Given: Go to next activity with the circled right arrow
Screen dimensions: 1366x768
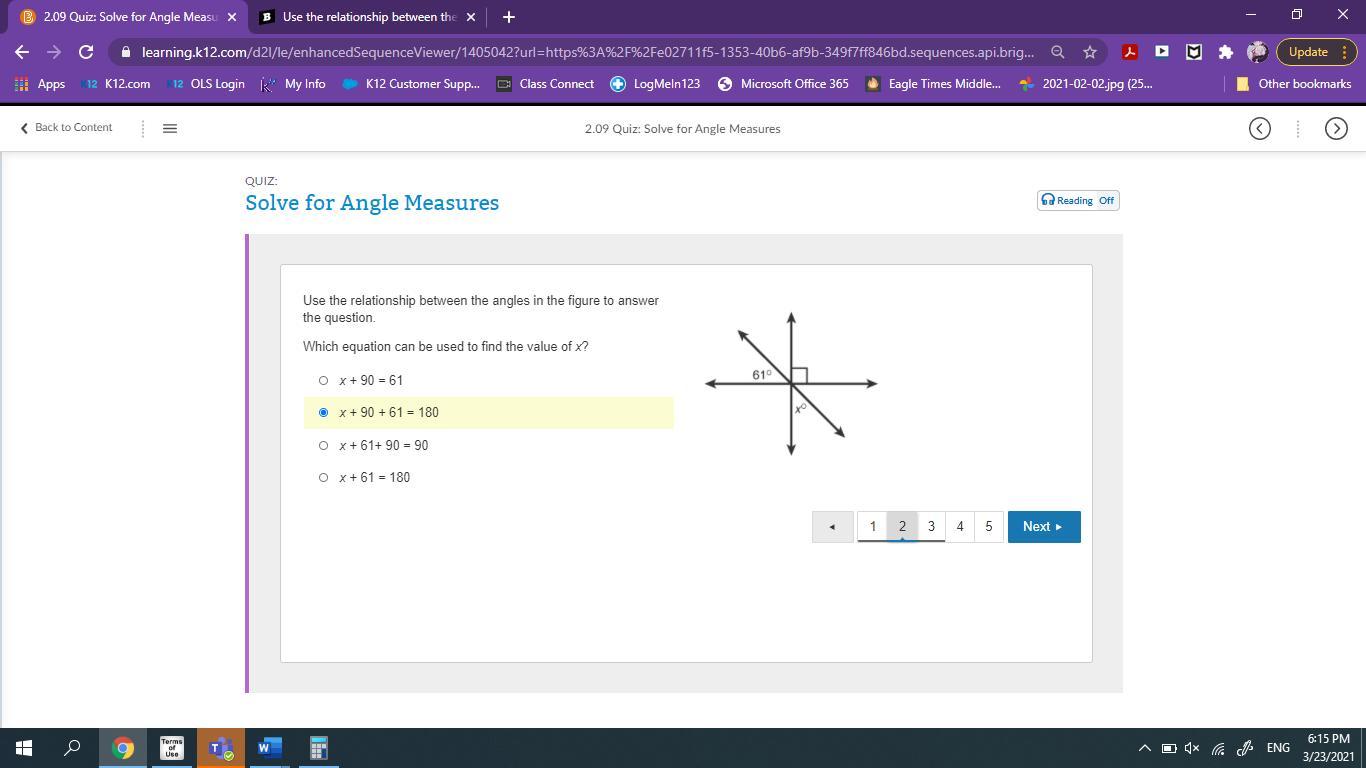Looking at the screenshot, I should pyautogui.click(x=1336, y=128).
